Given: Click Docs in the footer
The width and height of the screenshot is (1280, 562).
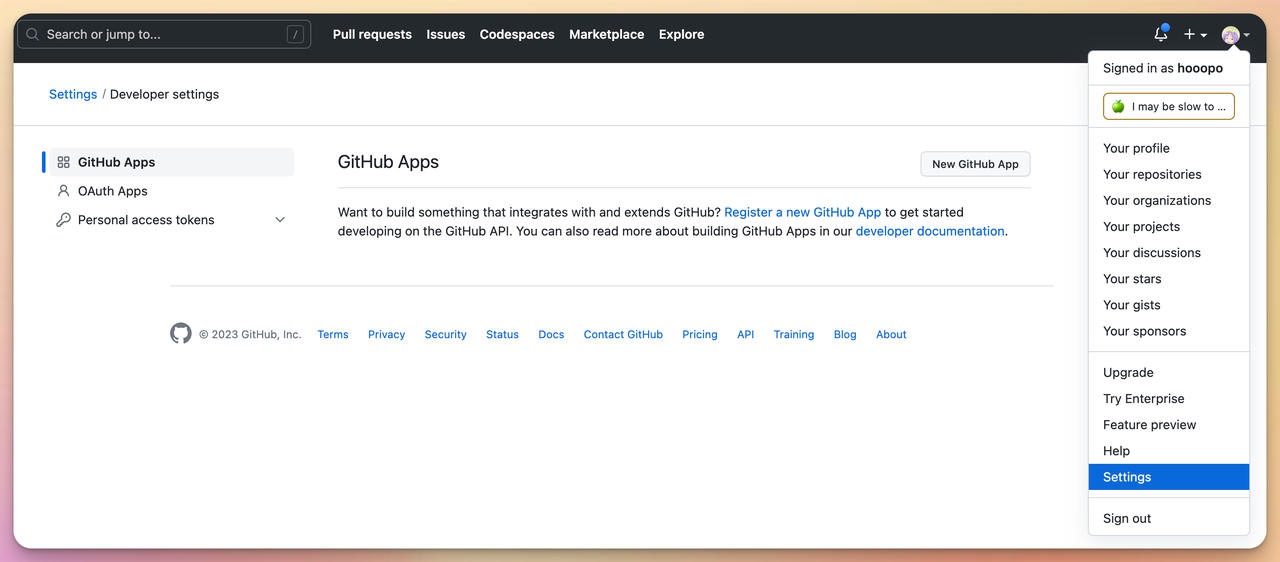Looking at the screenshot, I should pos(551,335).
